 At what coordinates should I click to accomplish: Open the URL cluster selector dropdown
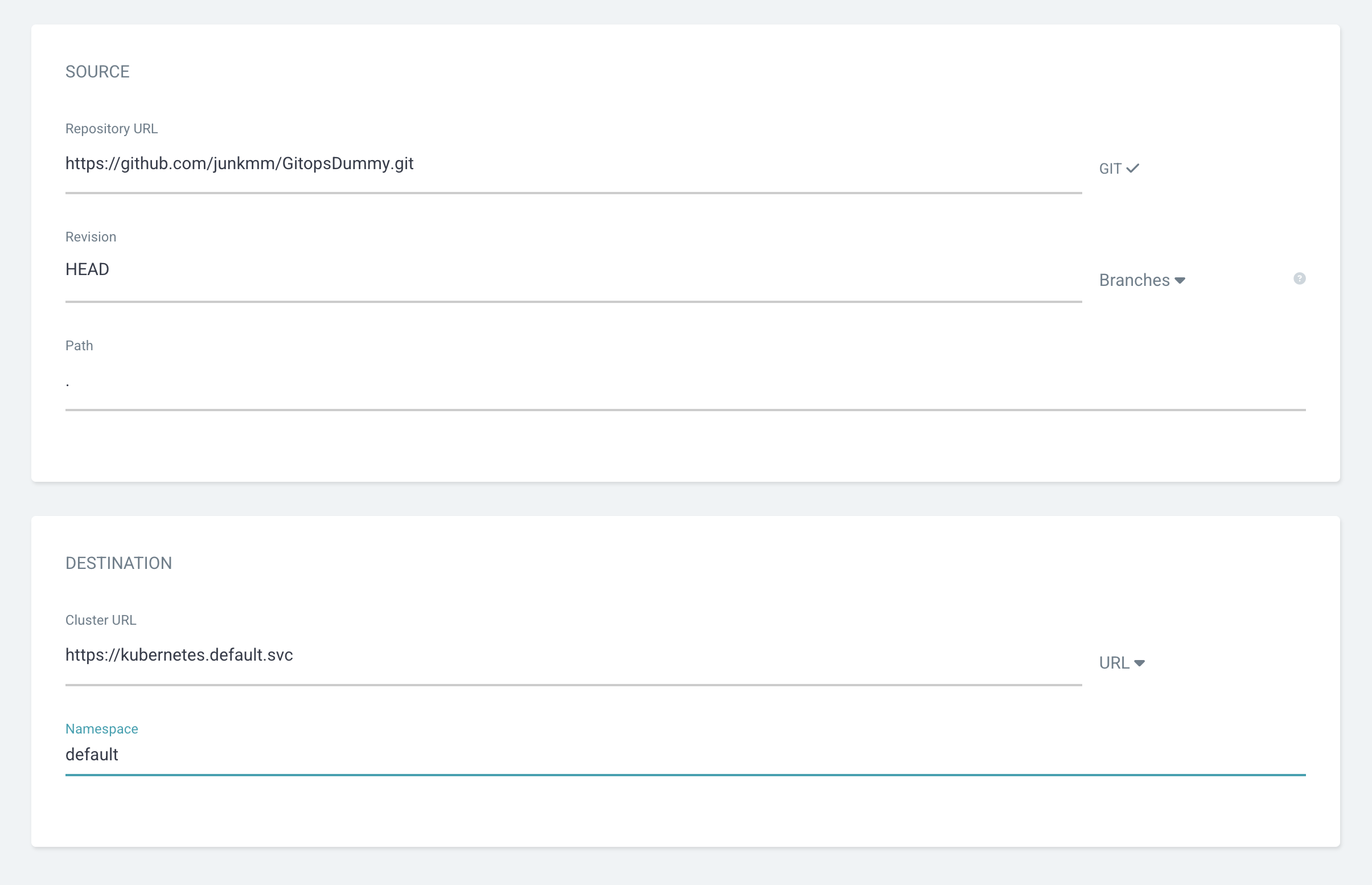click(1115, 663)
